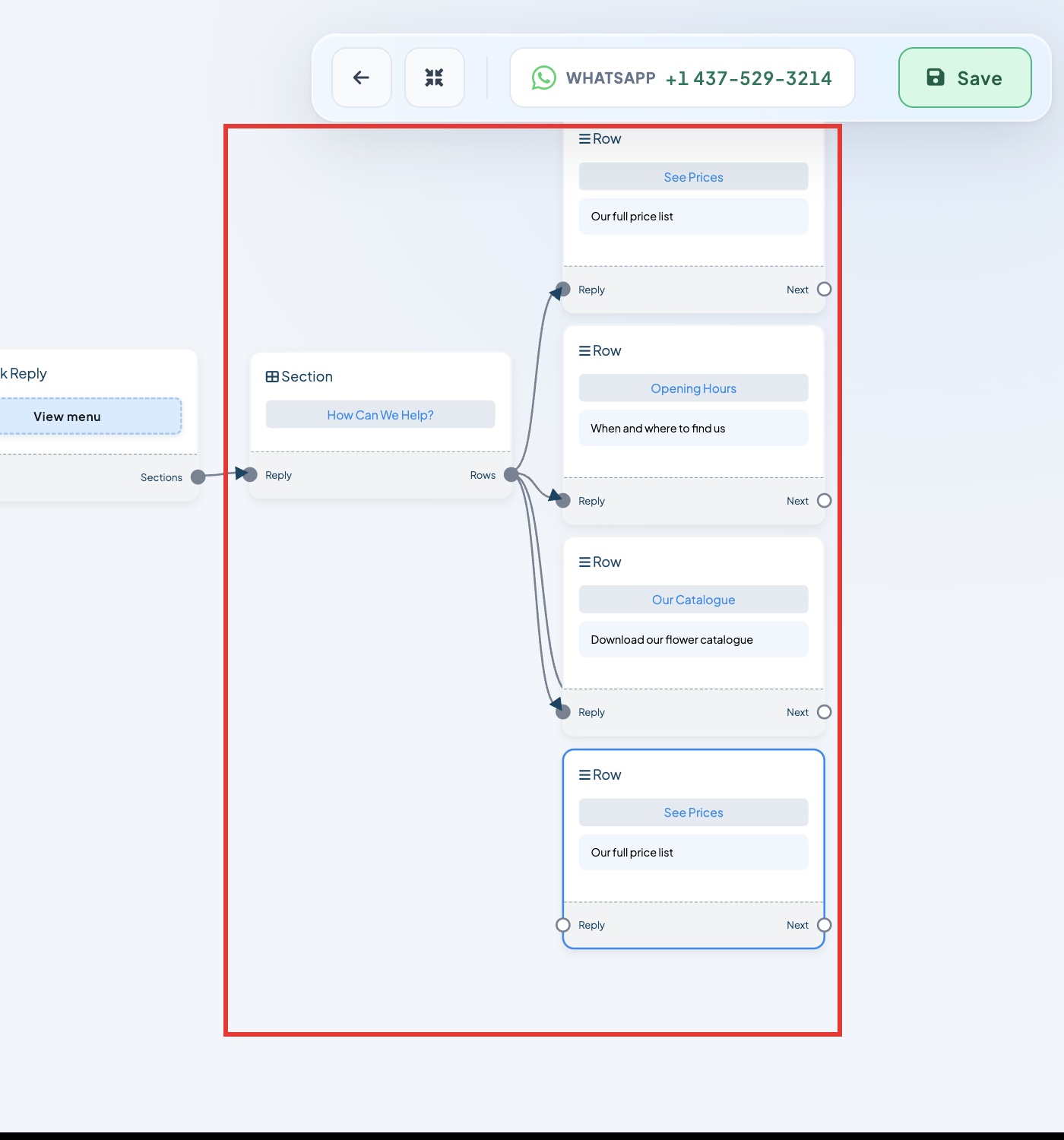
Task: Edit 'Our full price list' in the blue-outlined row
Action: pos(693,853)
